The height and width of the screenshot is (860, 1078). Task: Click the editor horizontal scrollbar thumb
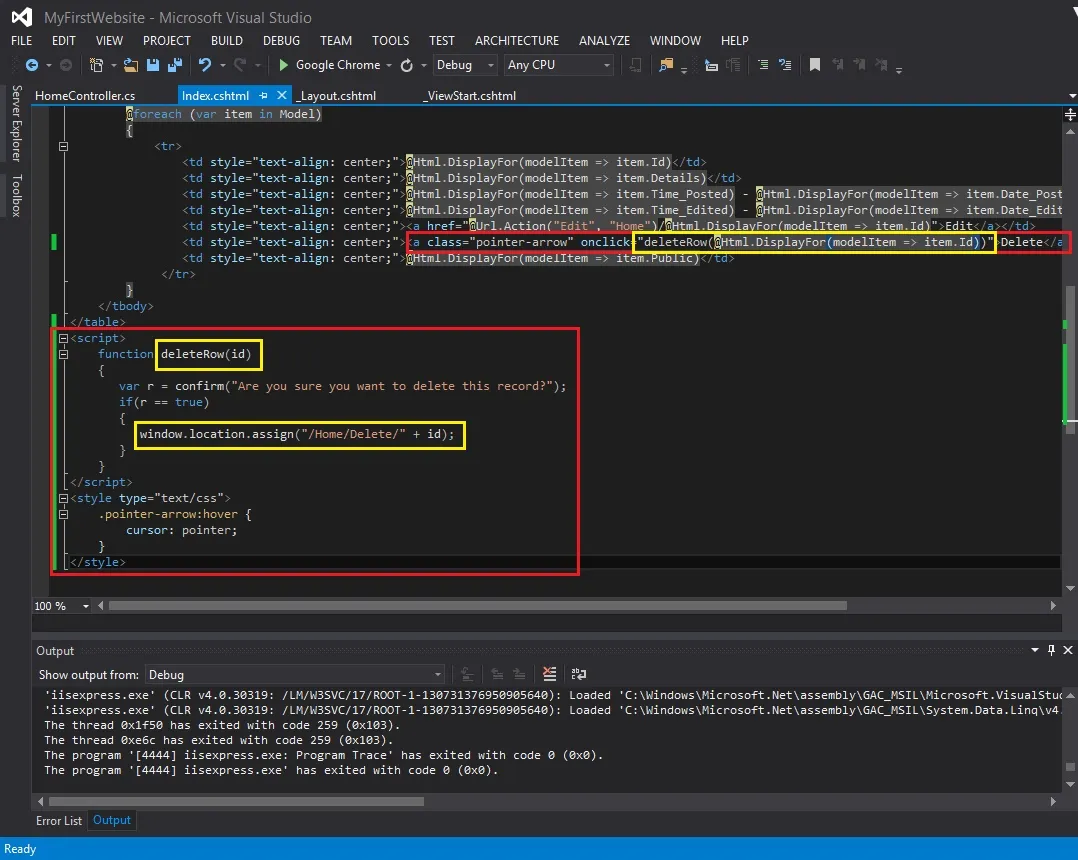(x=478, y=606)
